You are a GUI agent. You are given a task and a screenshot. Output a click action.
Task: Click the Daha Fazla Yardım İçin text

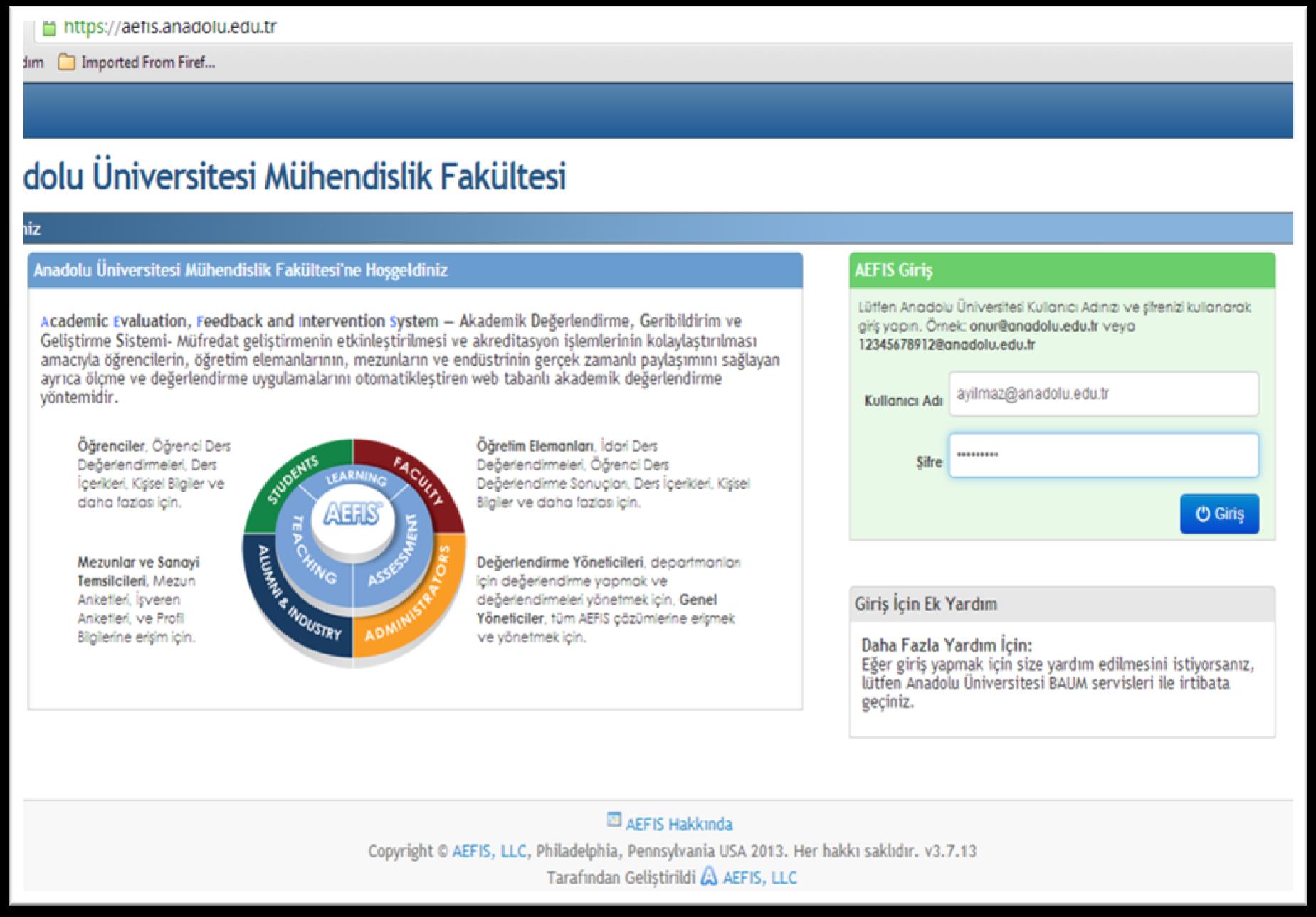pyautogui.click(x=947, y=645)
